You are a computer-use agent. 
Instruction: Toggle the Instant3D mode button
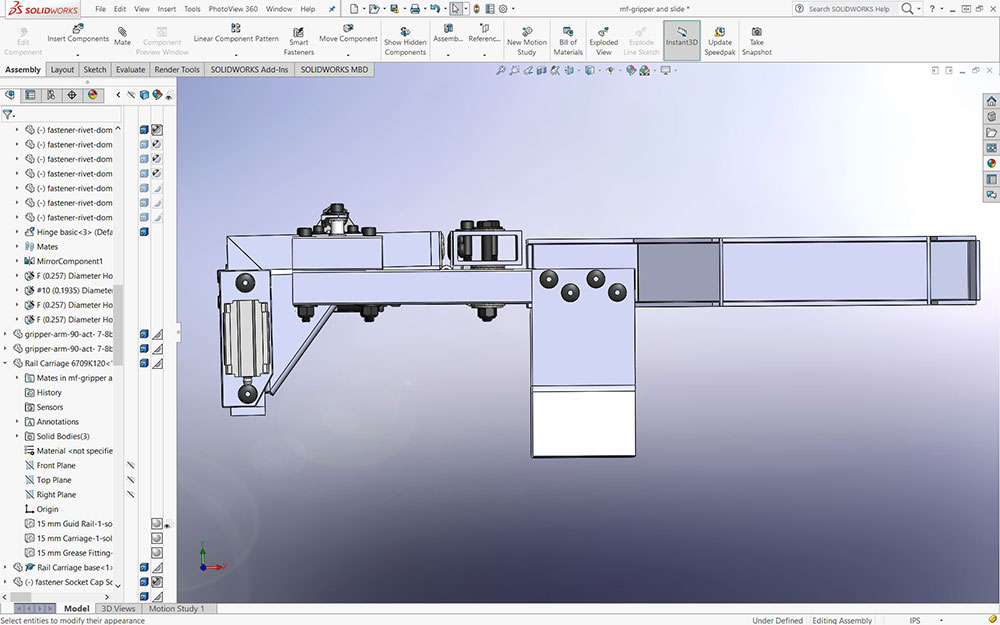[x=681, y=41]
